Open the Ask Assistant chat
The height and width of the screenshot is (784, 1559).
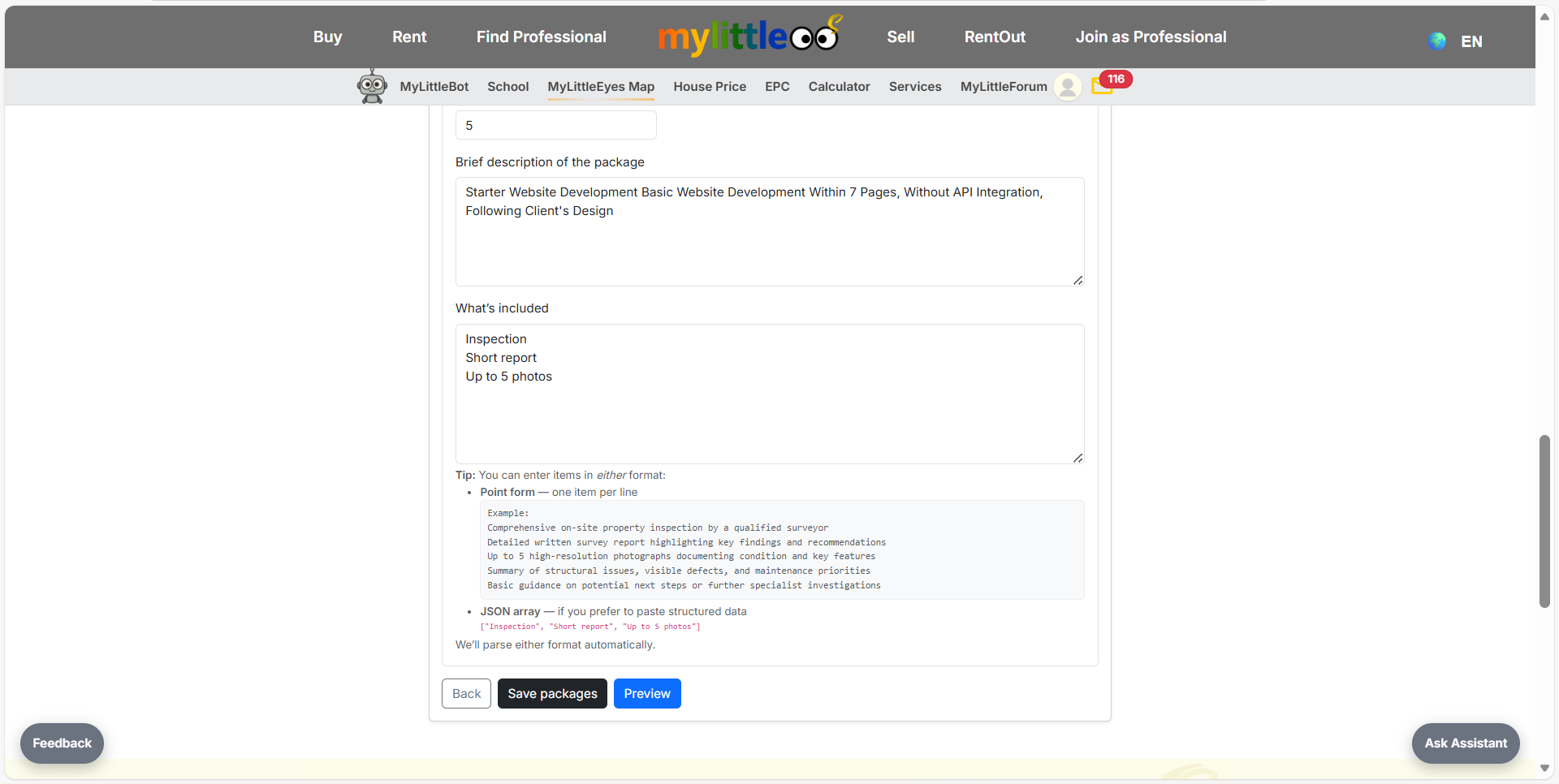1465,743
